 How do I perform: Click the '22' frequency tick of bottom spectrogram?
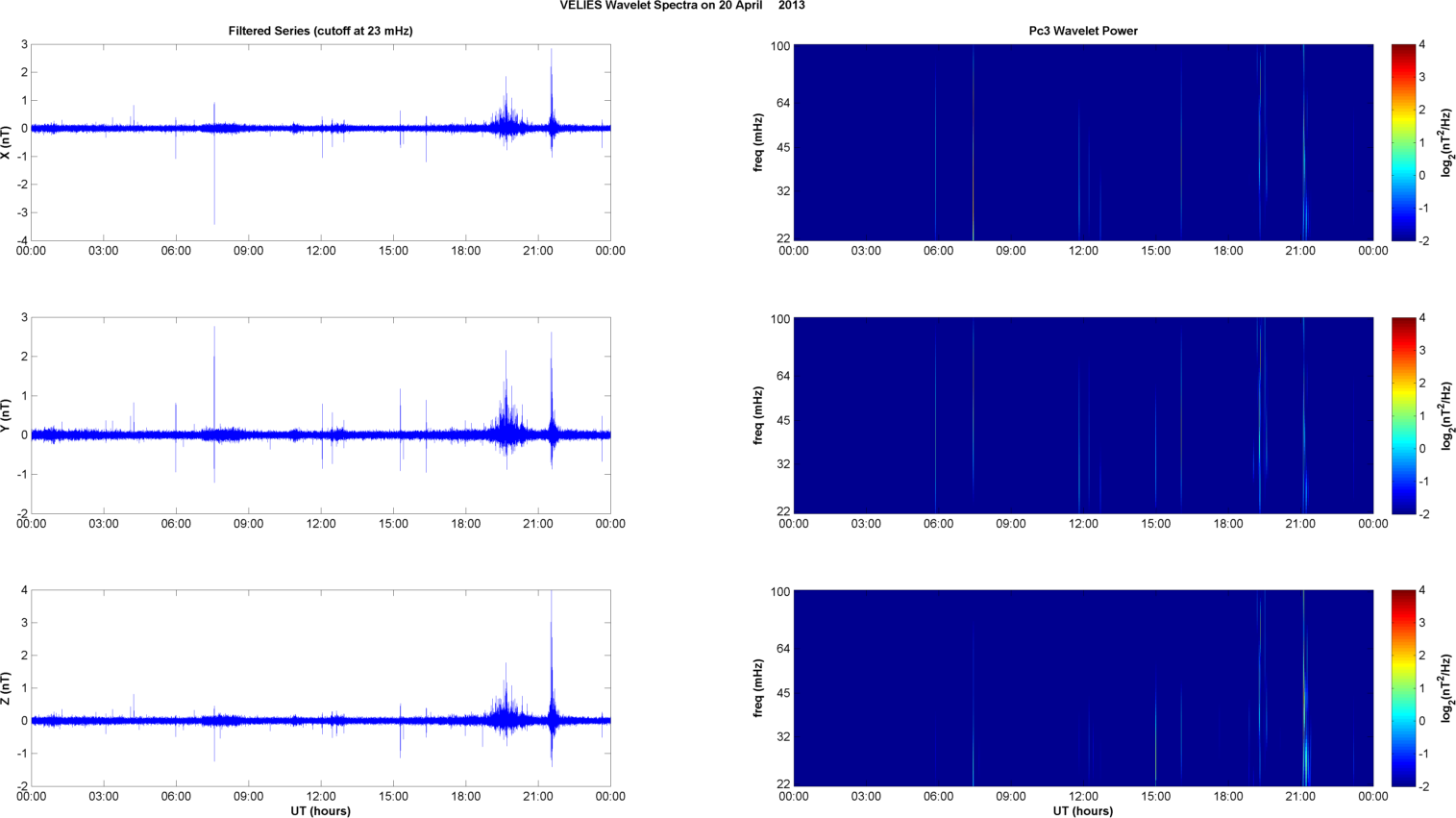[x=783, y=784]
